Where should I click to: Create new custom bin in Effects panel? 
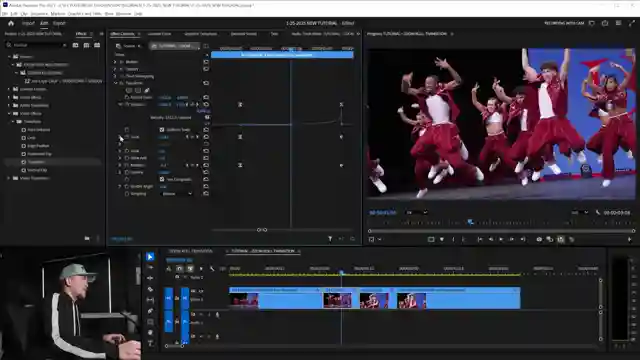pyautogui.click(x=87, y=238)
